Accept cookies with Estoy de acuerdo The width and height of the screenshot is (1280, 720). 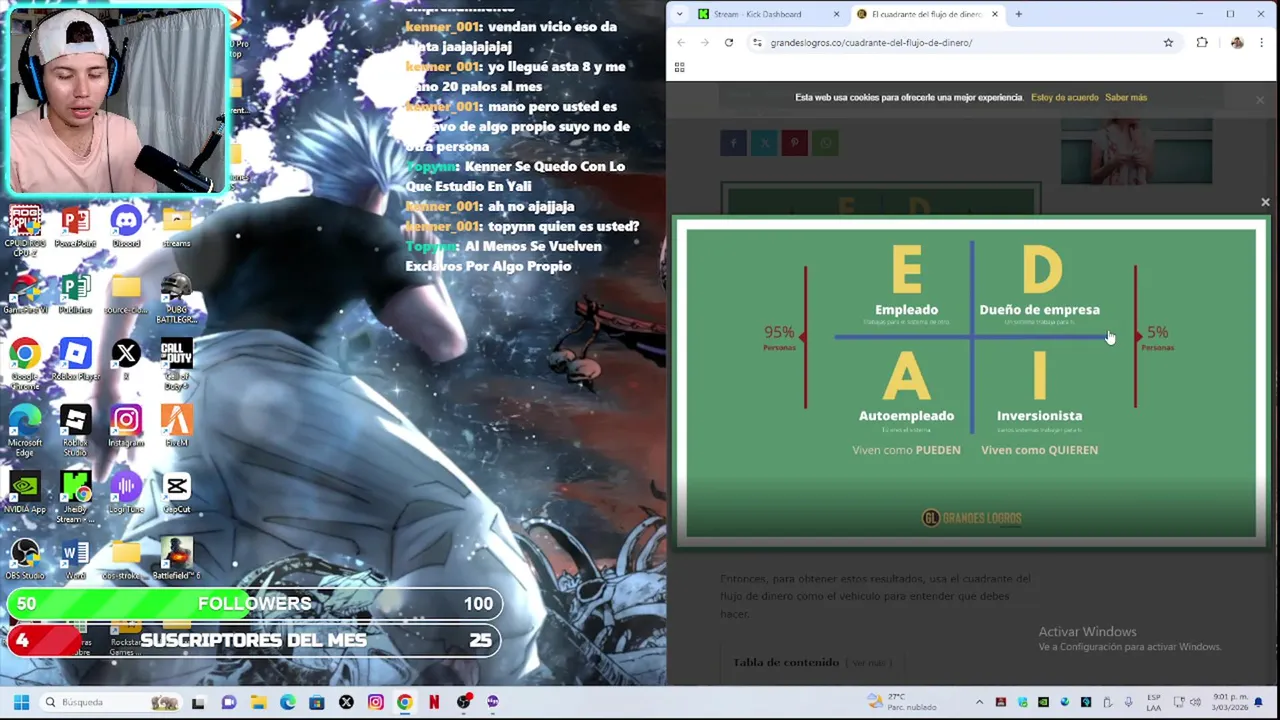(1064, 97)
